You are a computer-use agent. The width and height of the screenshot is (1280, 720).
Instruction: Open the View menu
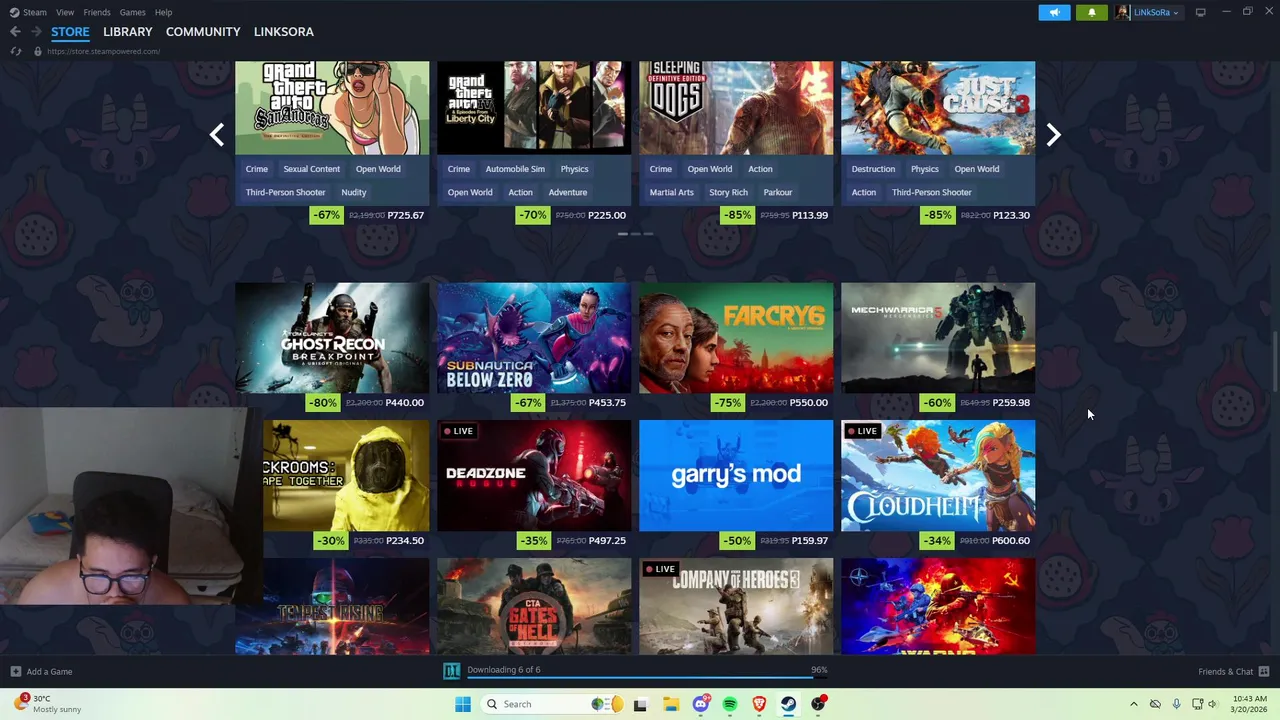click(x=65, y=12)
